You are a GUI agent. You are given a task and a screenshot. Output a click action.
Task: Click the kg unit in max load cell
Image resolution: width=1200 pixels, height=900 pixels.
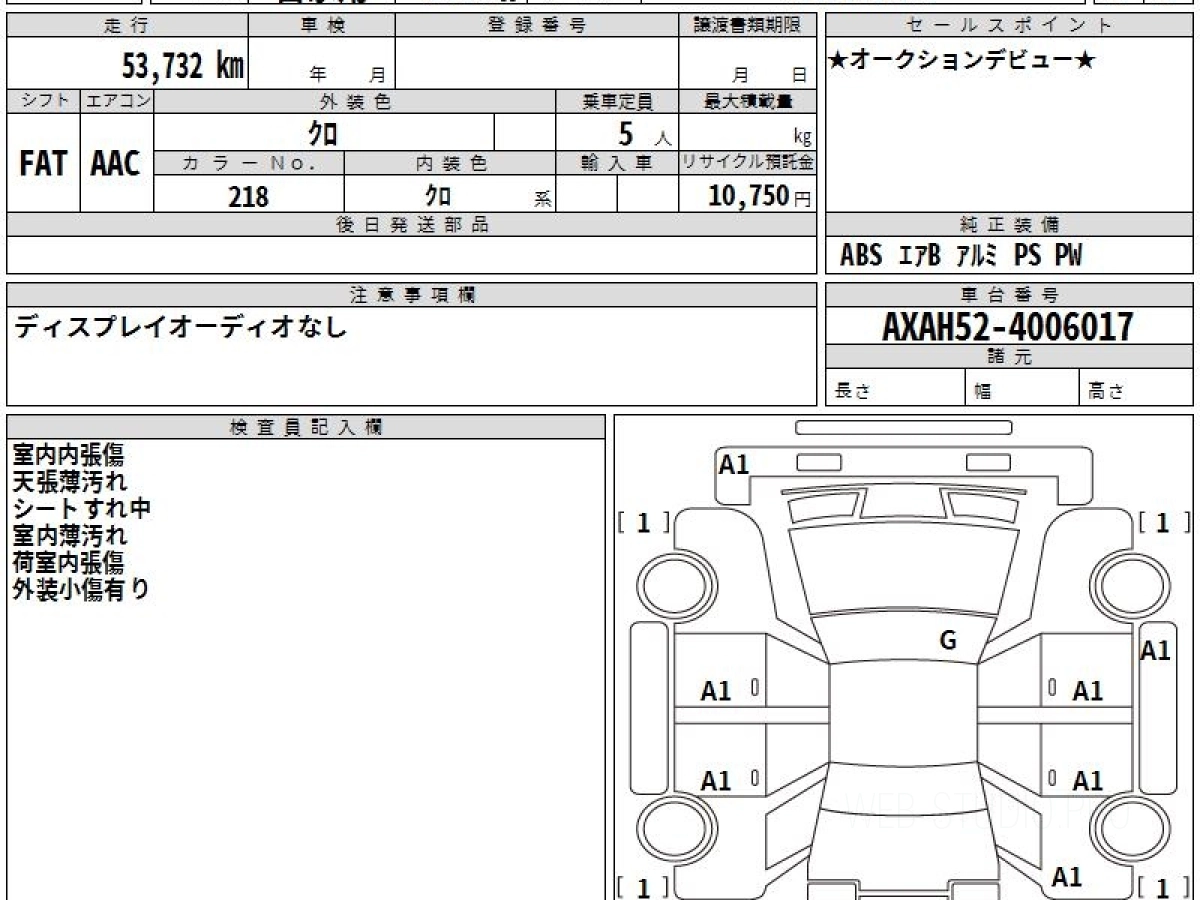coord(802,137)
